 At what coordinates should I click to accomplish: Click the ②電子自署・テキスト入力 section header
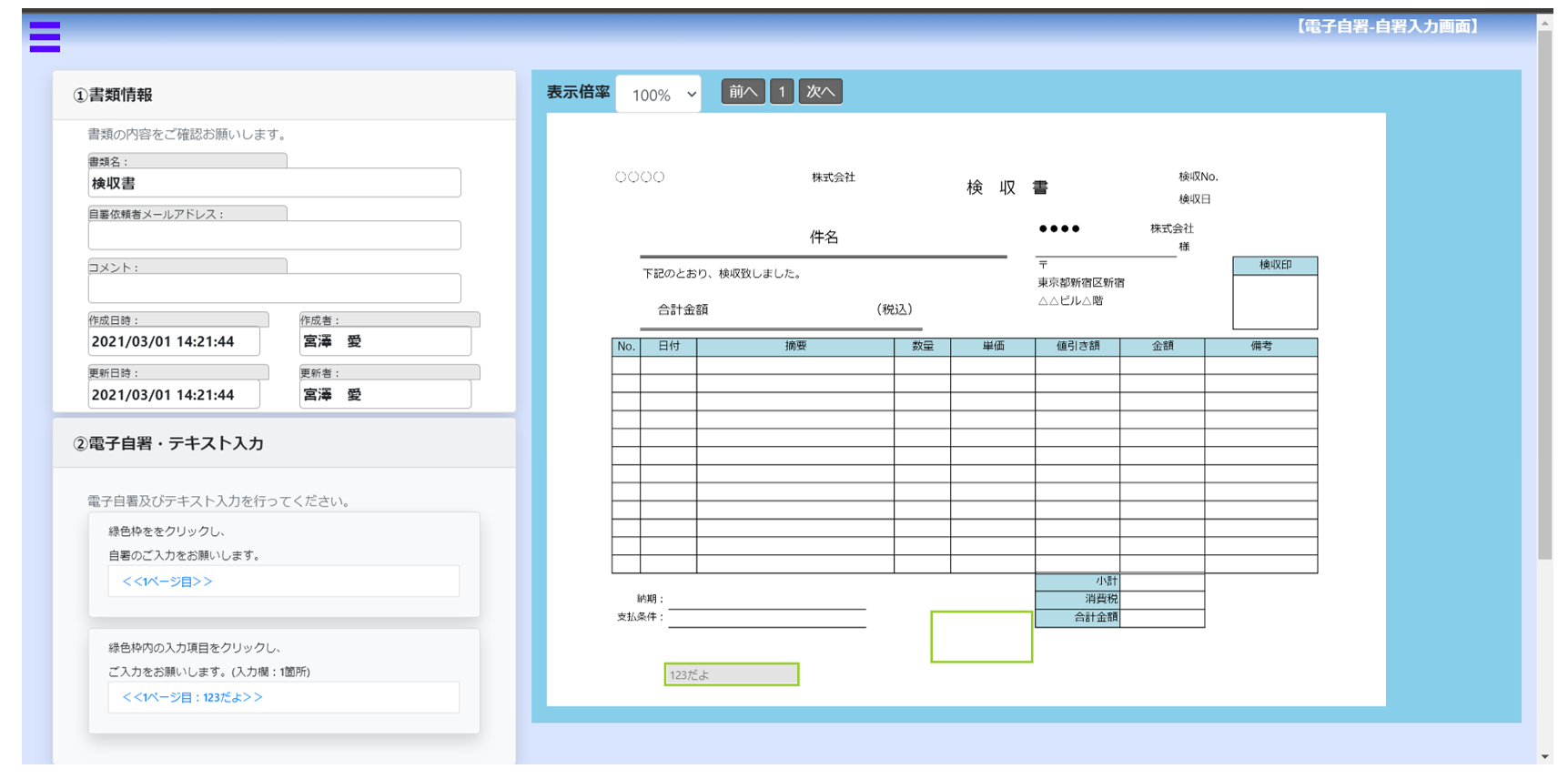[x=284, y=443]
